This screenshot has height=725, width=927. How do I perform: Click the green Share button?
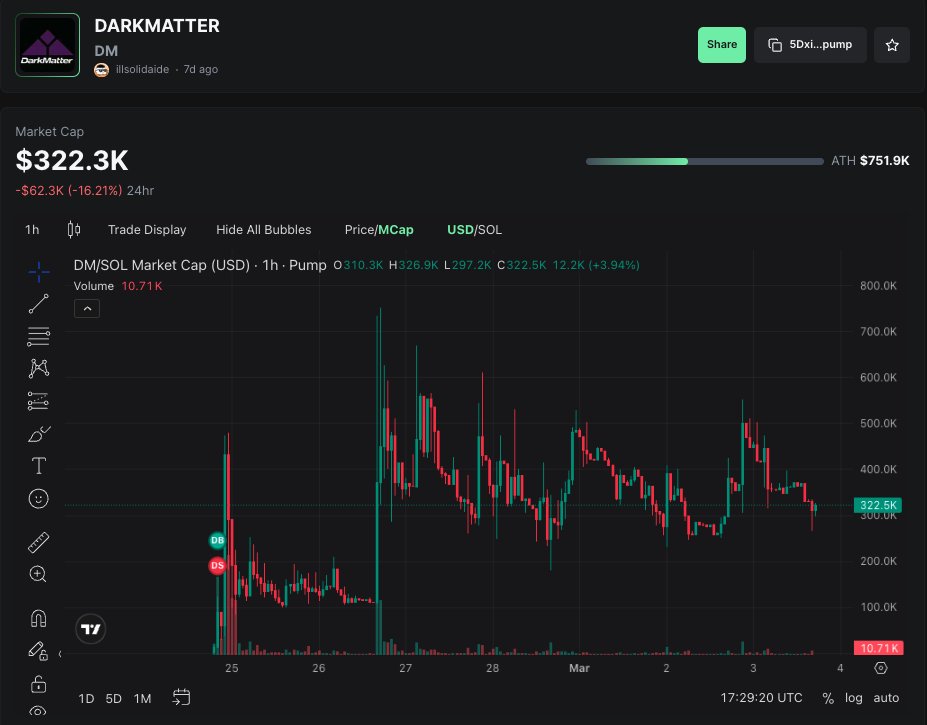click(x=722, y=44)
